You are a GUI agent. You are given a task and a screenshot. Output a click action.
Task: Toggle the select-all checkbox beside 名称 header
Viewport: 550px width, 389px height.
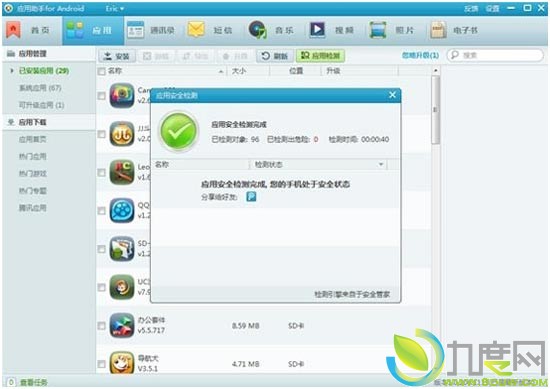pos(101,71)
